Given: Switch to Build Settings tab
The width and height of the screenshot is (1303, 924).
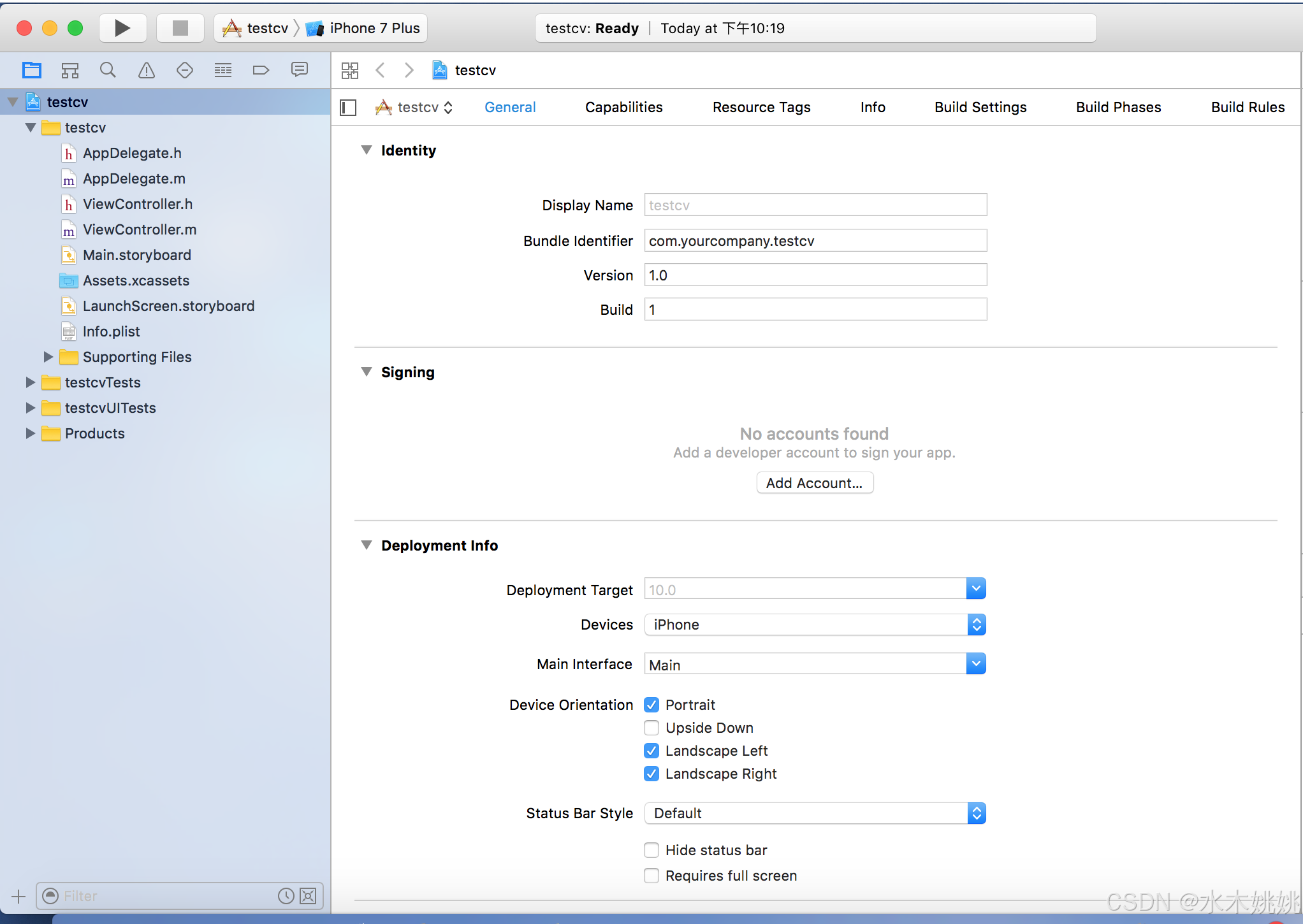Looking at the screenshot, I should pos(980,108).
